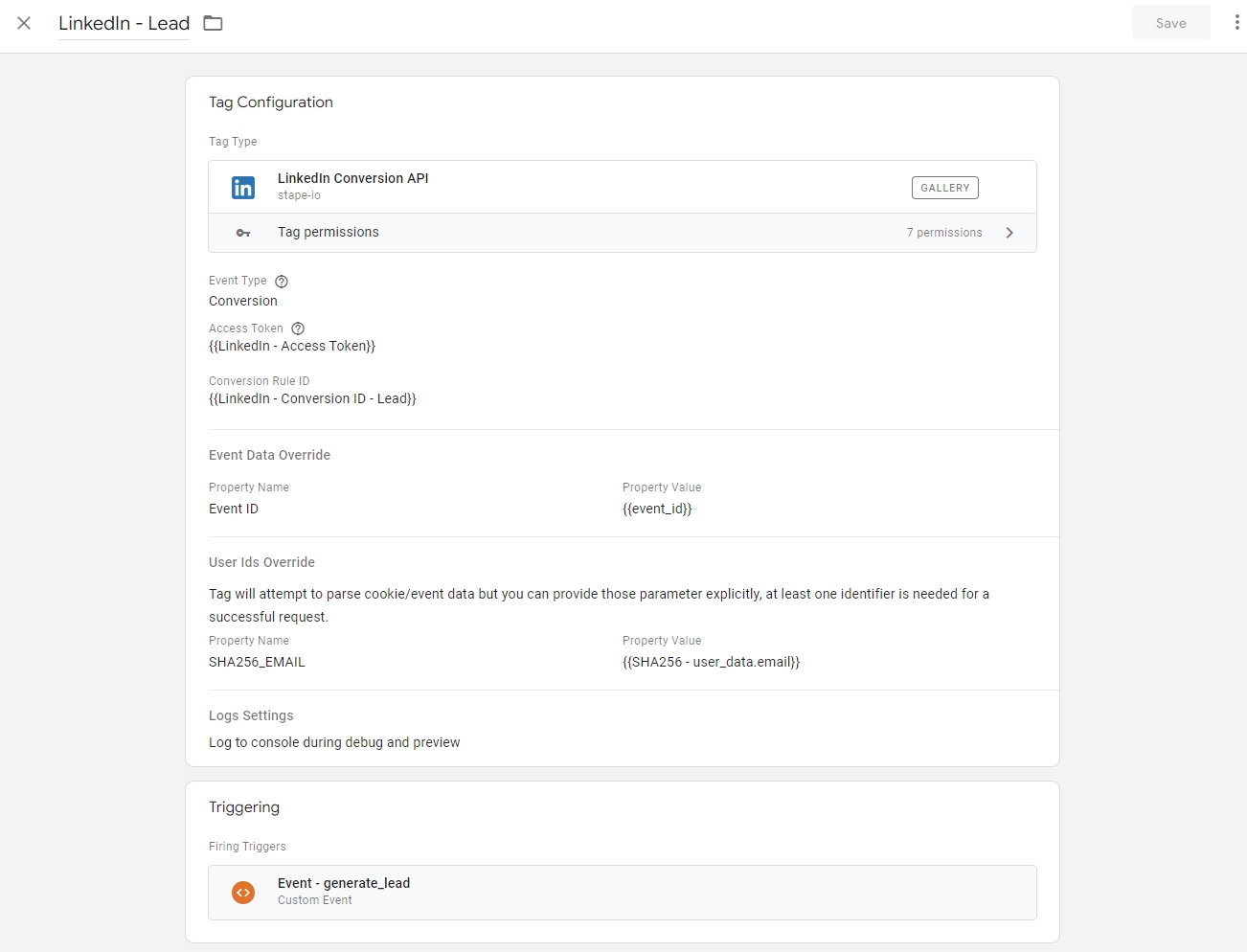Click the orange custom event trigger icon
The image size is (1247, 952).
click(243, 893)
